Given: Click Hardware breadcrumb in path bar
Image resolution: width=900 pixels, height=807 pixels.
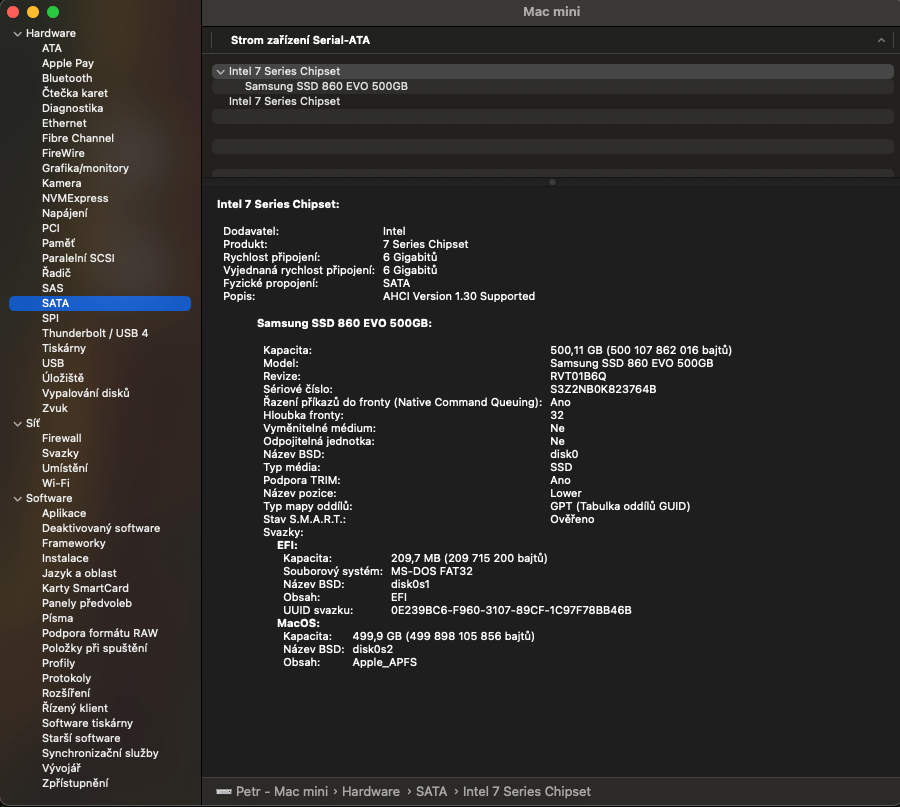Looking at the screenshot, I should coord(371,792).
